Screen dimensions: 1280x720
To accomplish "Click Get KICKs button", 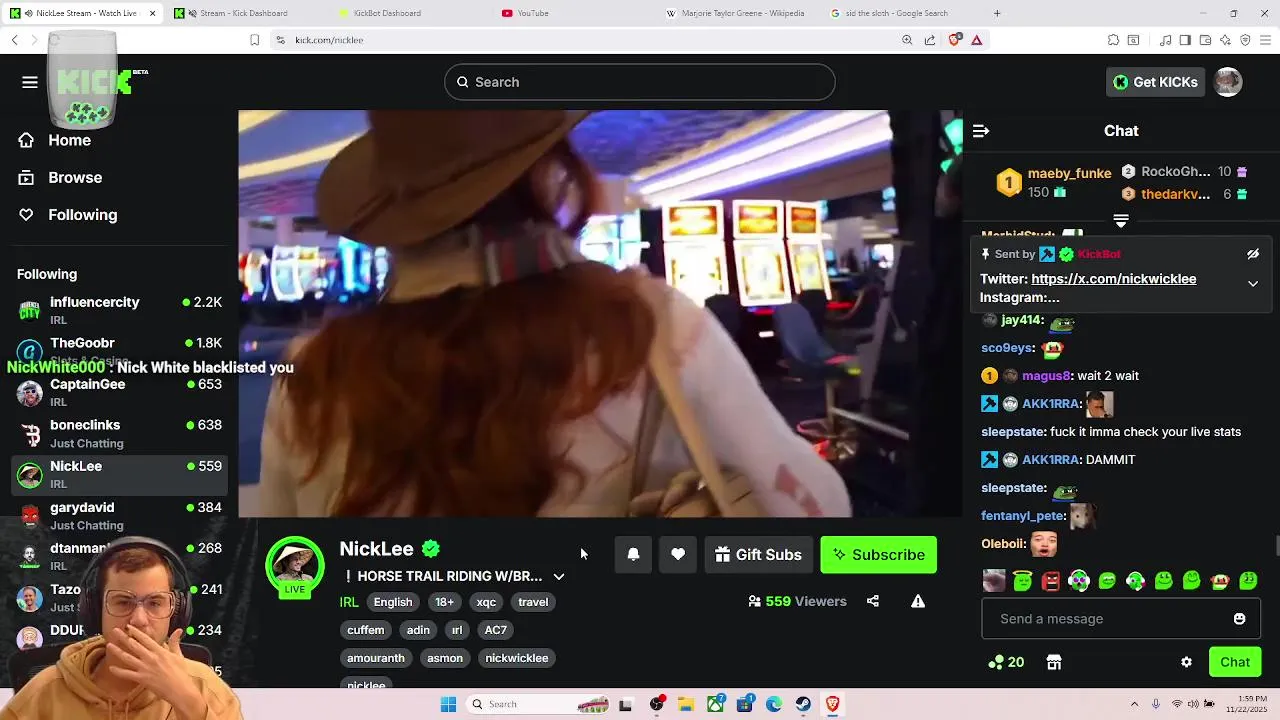I will click(x=1155, y=82).
